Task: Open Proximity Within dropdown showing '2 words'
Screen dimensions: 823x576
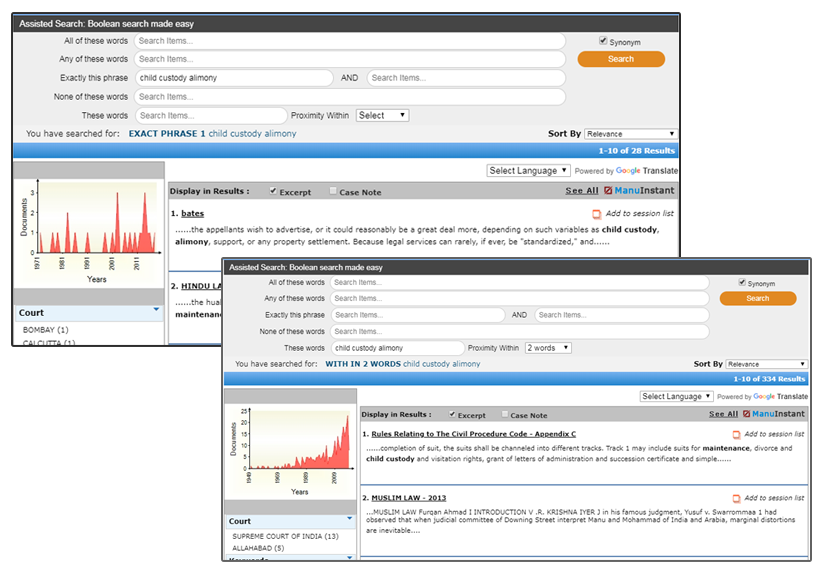Action: coord(548,348)
